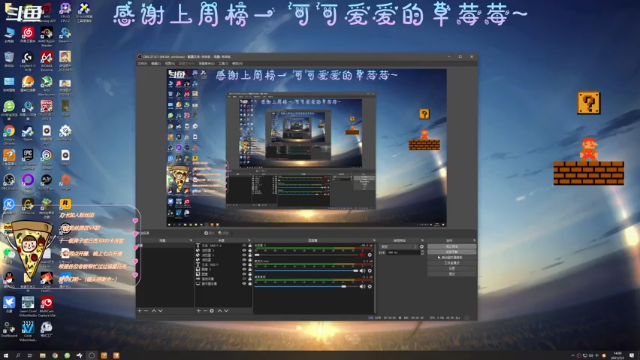Open QQ penguin desktop icon
This screenshot has width=640, height=360.
point(9,280)
